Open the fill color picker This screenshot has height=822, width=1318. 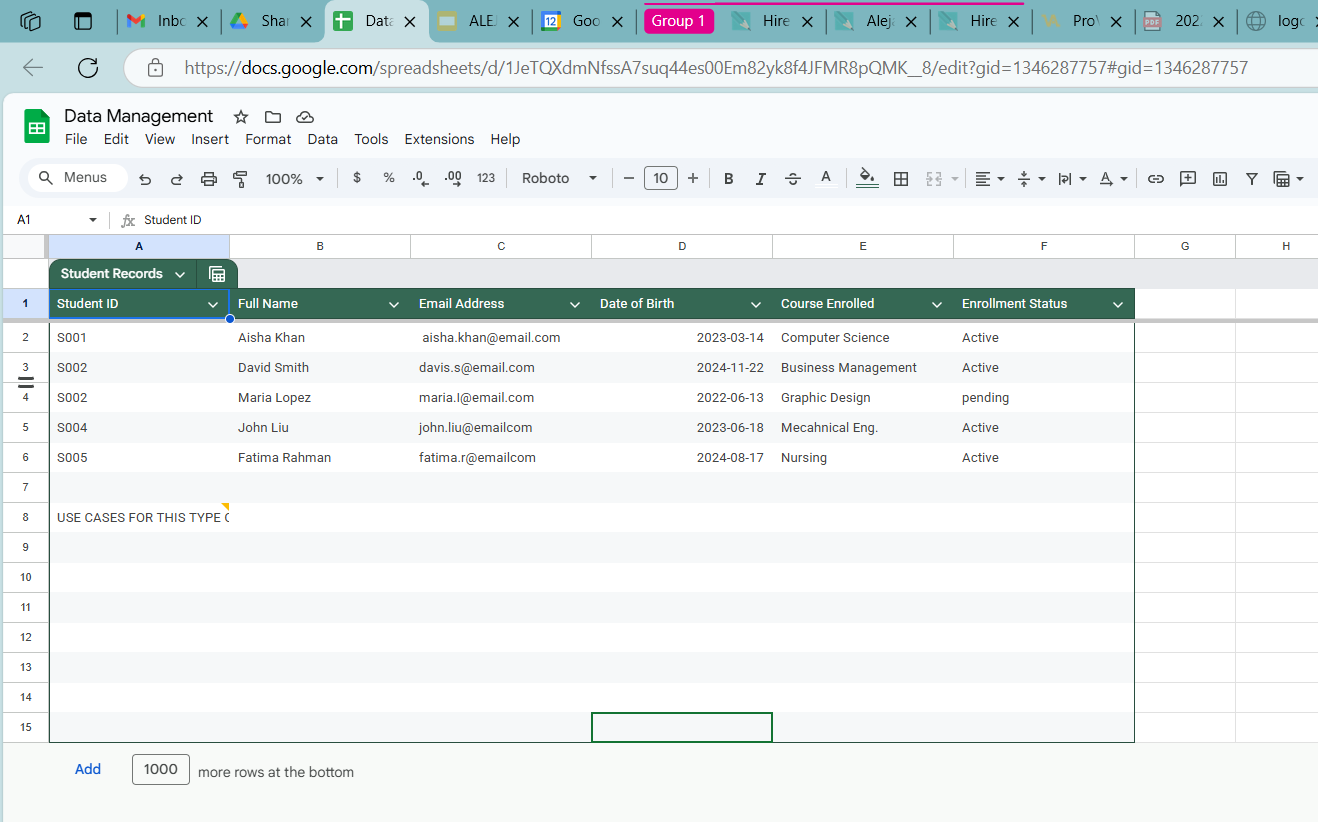(867, 179)
